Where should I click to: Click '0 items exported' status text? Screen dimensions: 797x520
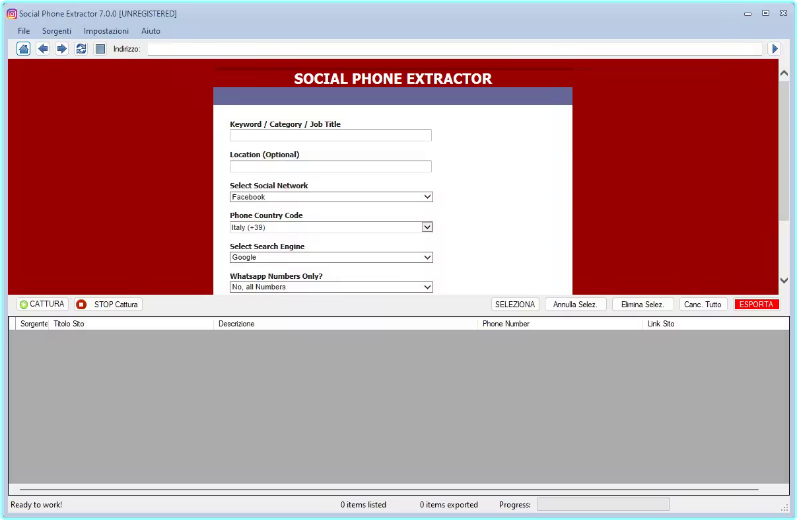coord(449,505)
